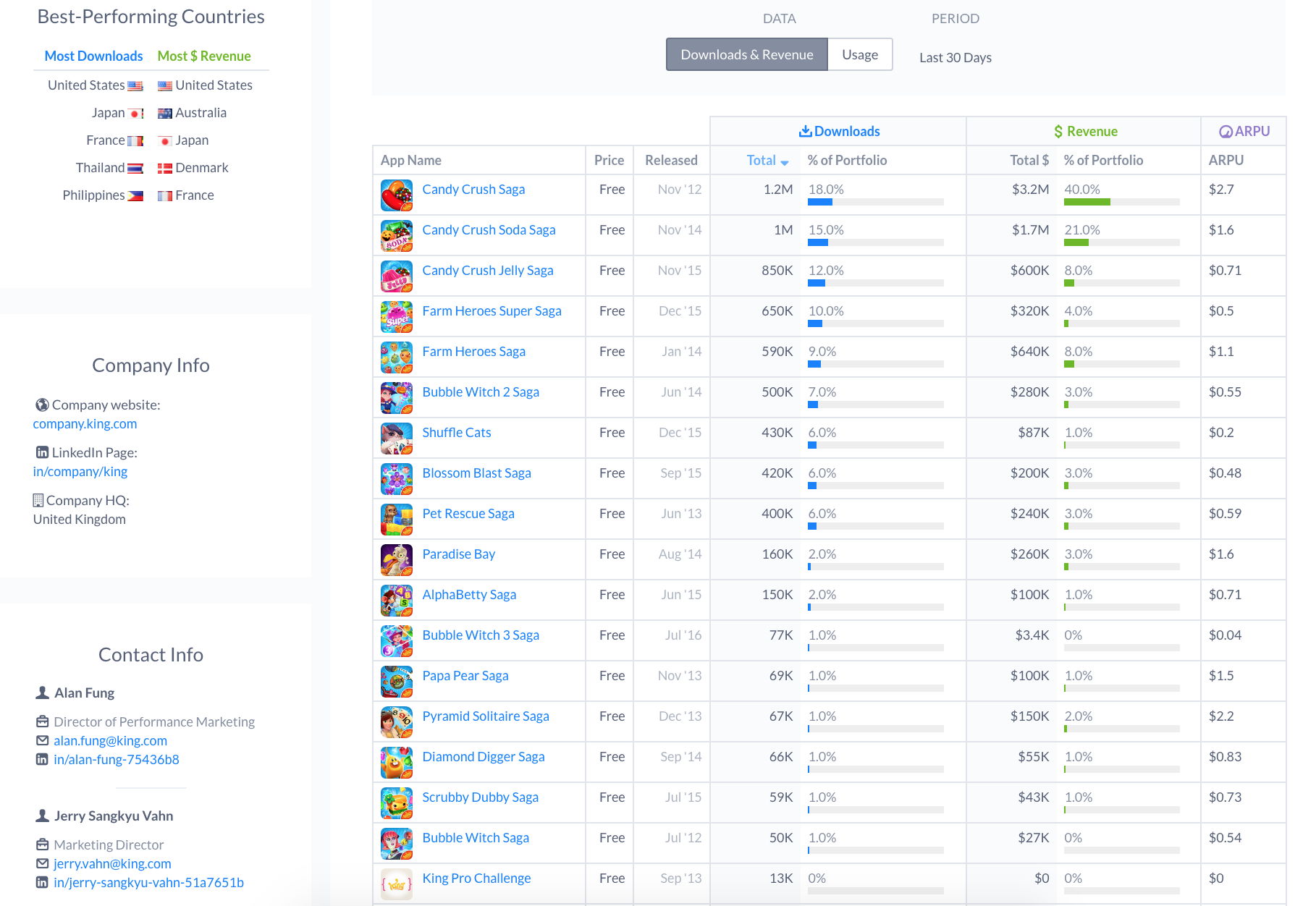This screenshot has height=906, width=1316.
Task: Click the Pyramid Solitaire Saga app icon
Action: (x=397, y=722)
